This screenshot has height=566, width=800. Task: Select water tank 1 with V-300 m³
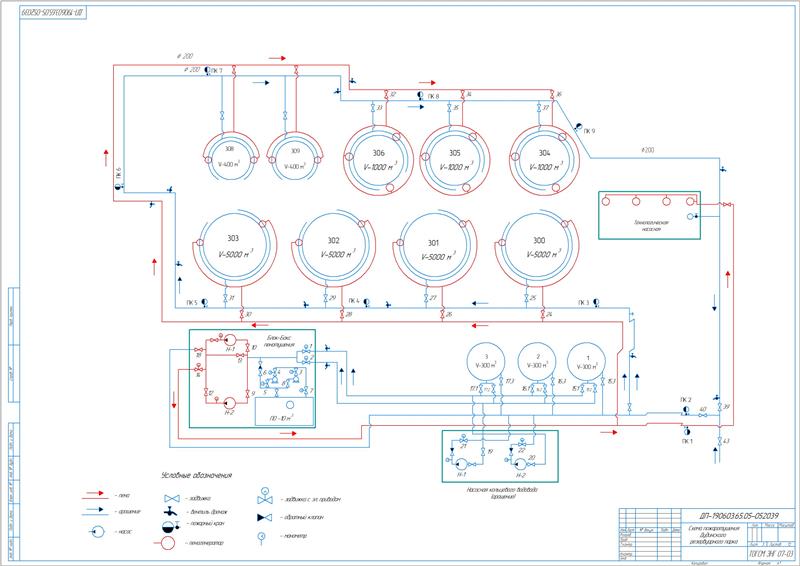[x=586, y=361]
